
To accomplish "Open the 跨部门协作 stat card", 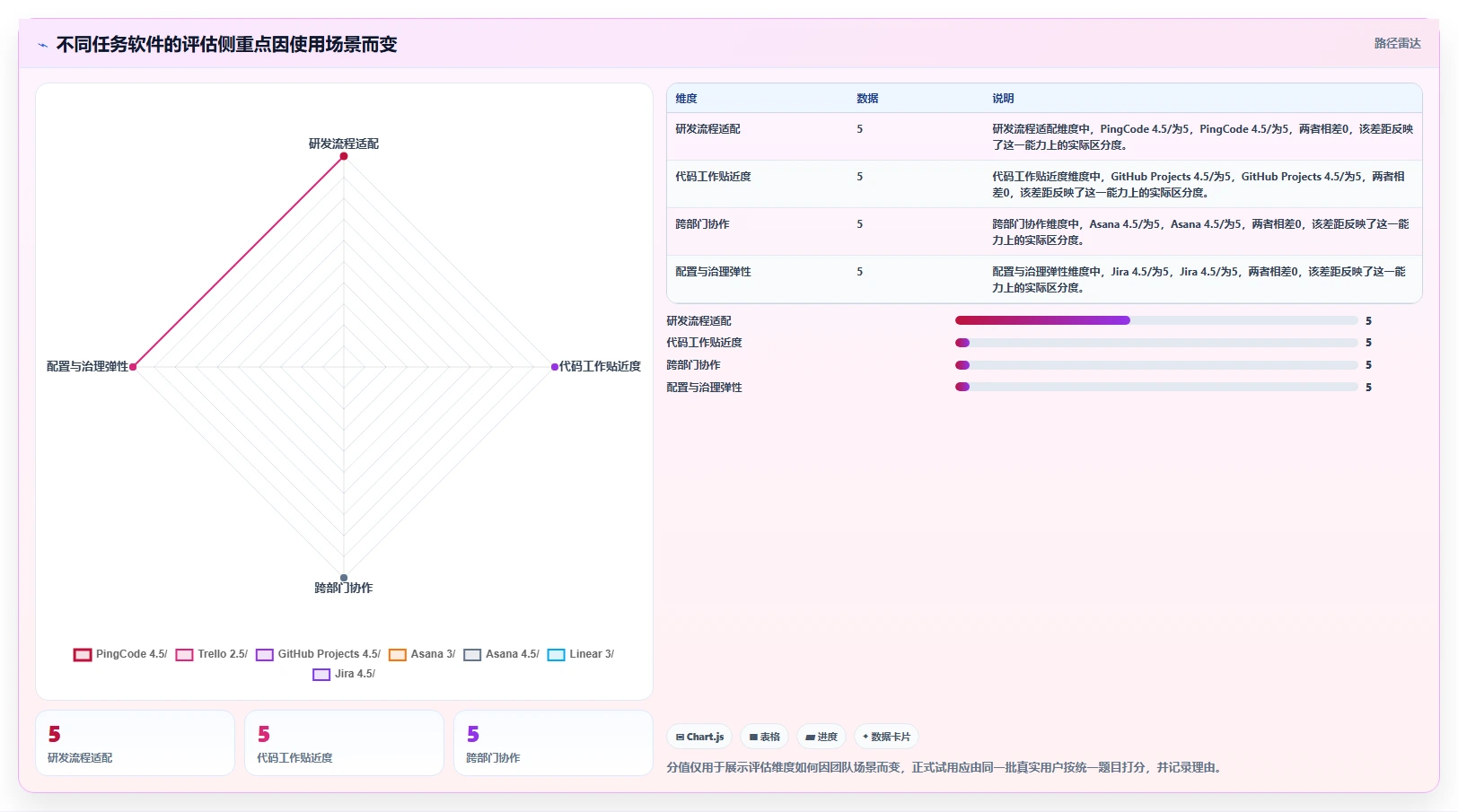I will 553,743.
